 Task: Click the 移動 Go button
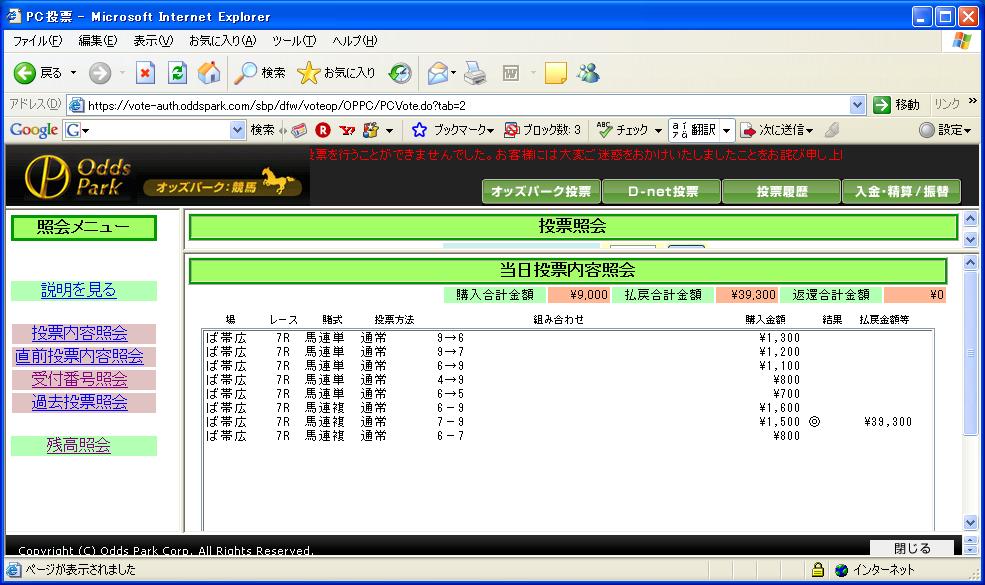(898, 105)
